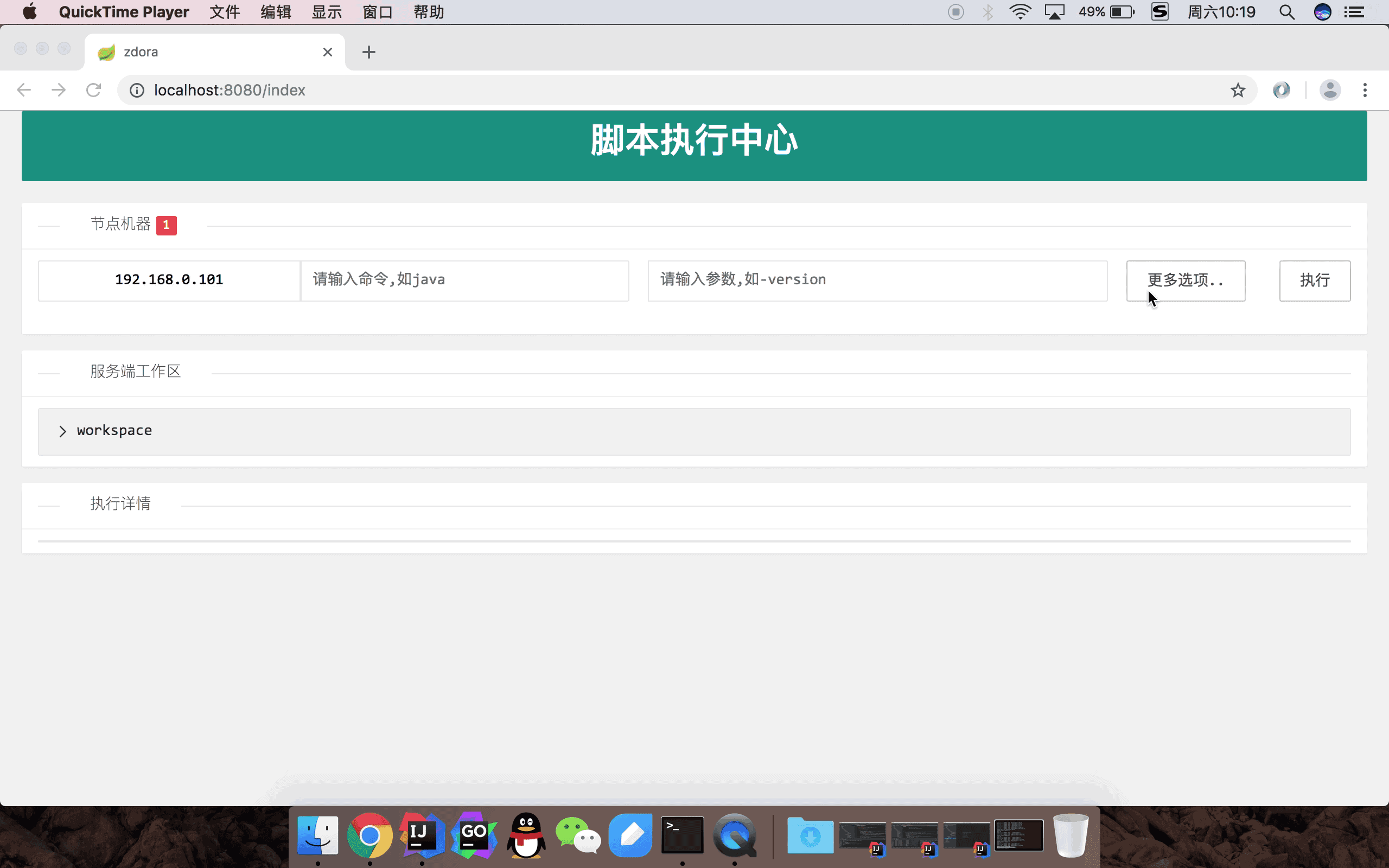Screen dimensions: 1389x868
Task: Click the command input field
Action: [x=464, y=280]
